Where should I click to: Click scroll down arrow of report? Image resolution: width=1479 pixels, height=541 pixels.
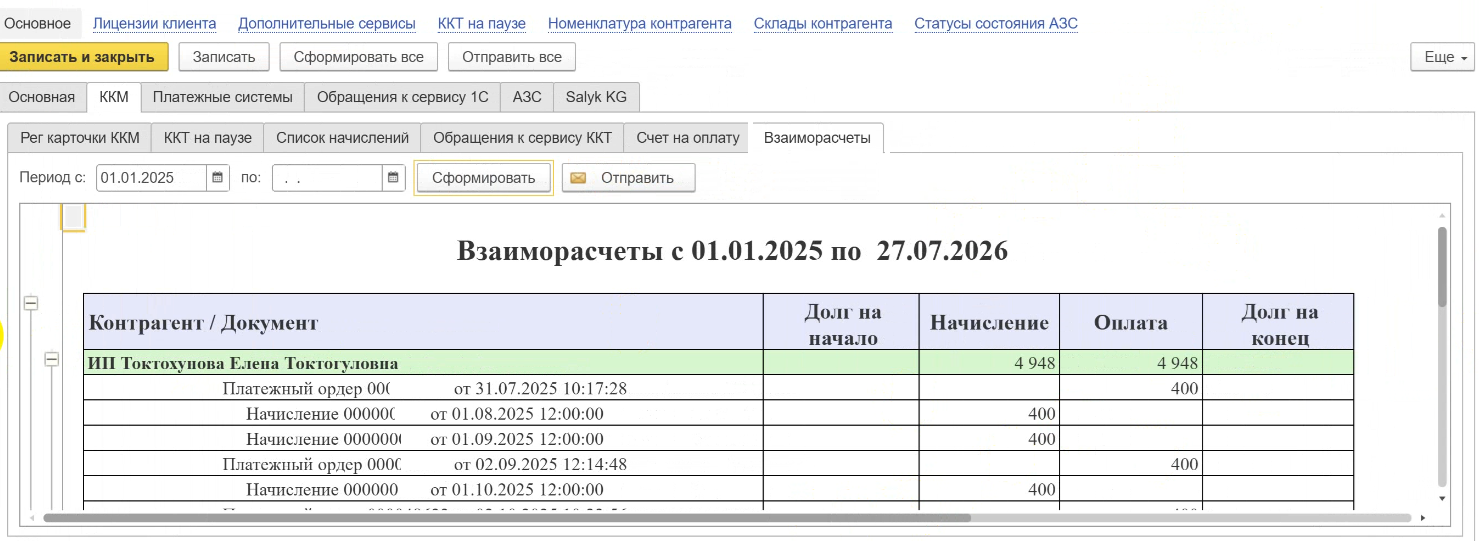pos(1442,497)
